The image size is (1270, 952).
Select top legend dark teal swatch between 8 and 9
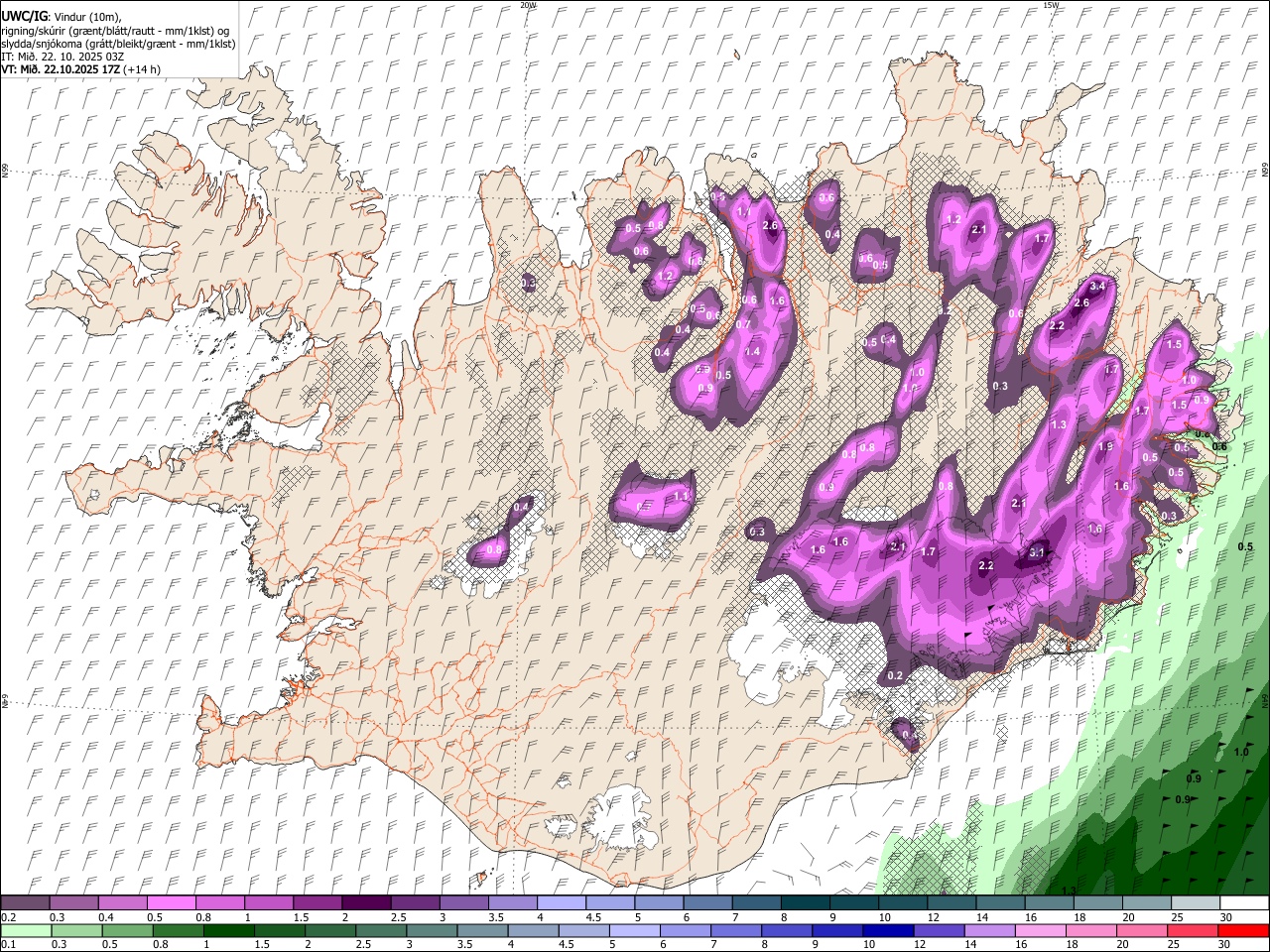coord(805,903)
